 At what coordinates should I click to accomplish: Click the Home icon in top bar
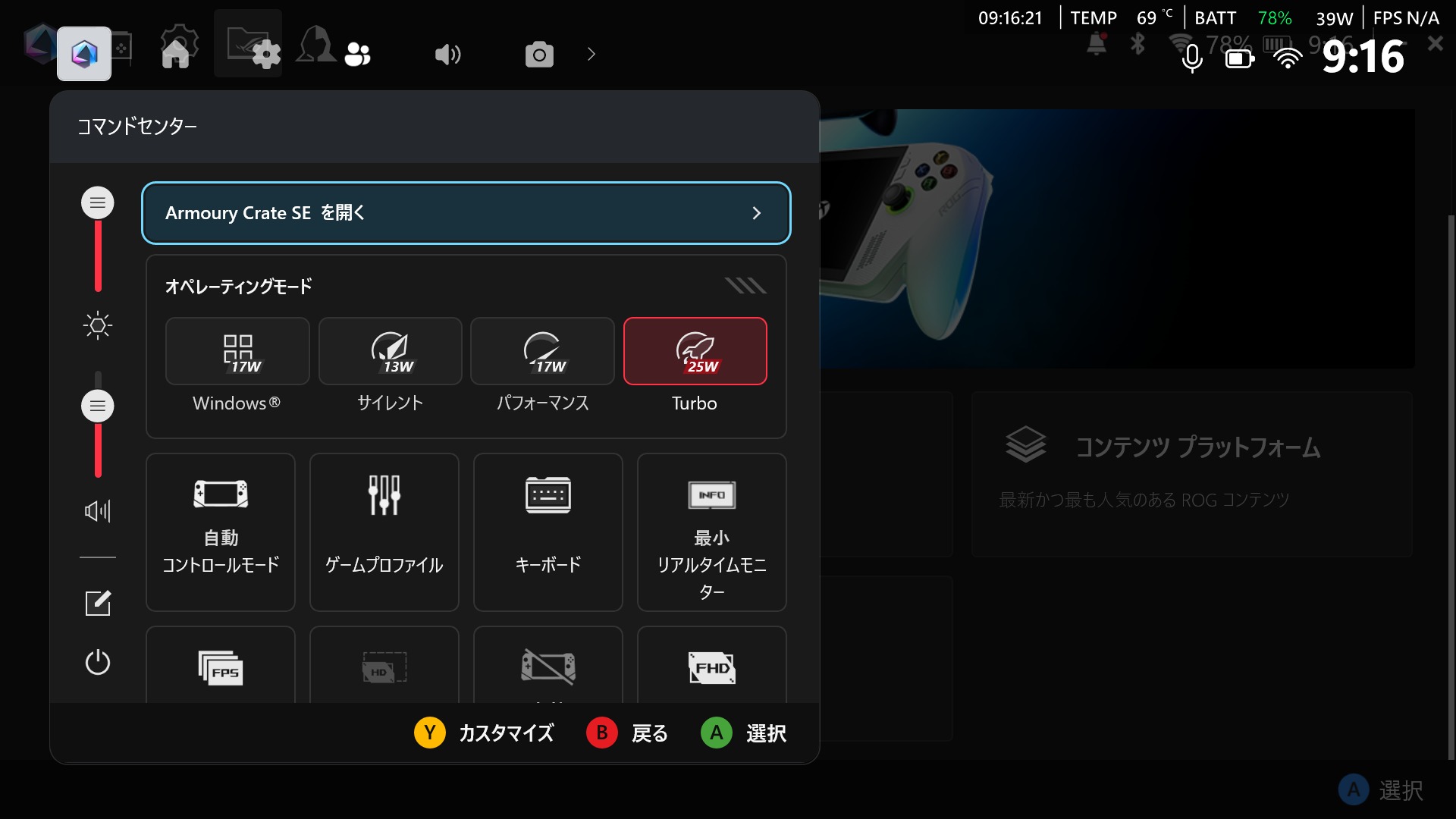tap(176, 53)
